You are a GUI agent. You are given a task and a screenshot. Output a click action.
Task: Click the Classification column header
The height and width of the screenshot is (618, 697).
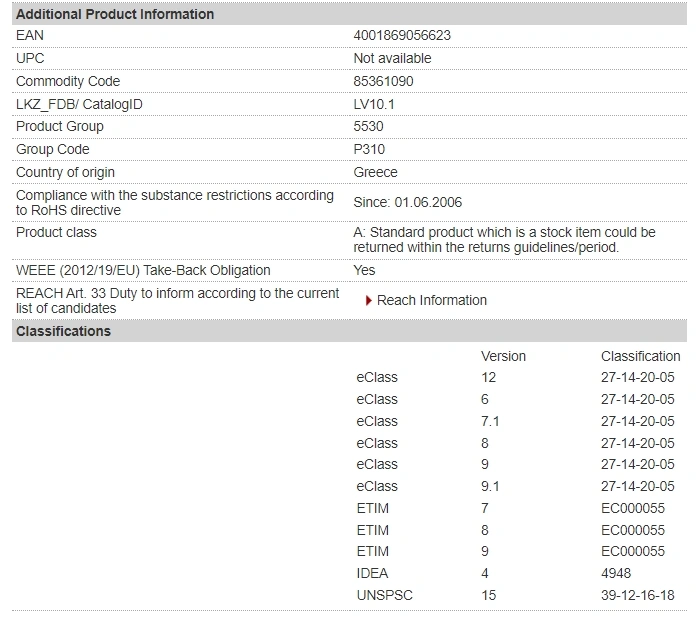click(641, 356)
